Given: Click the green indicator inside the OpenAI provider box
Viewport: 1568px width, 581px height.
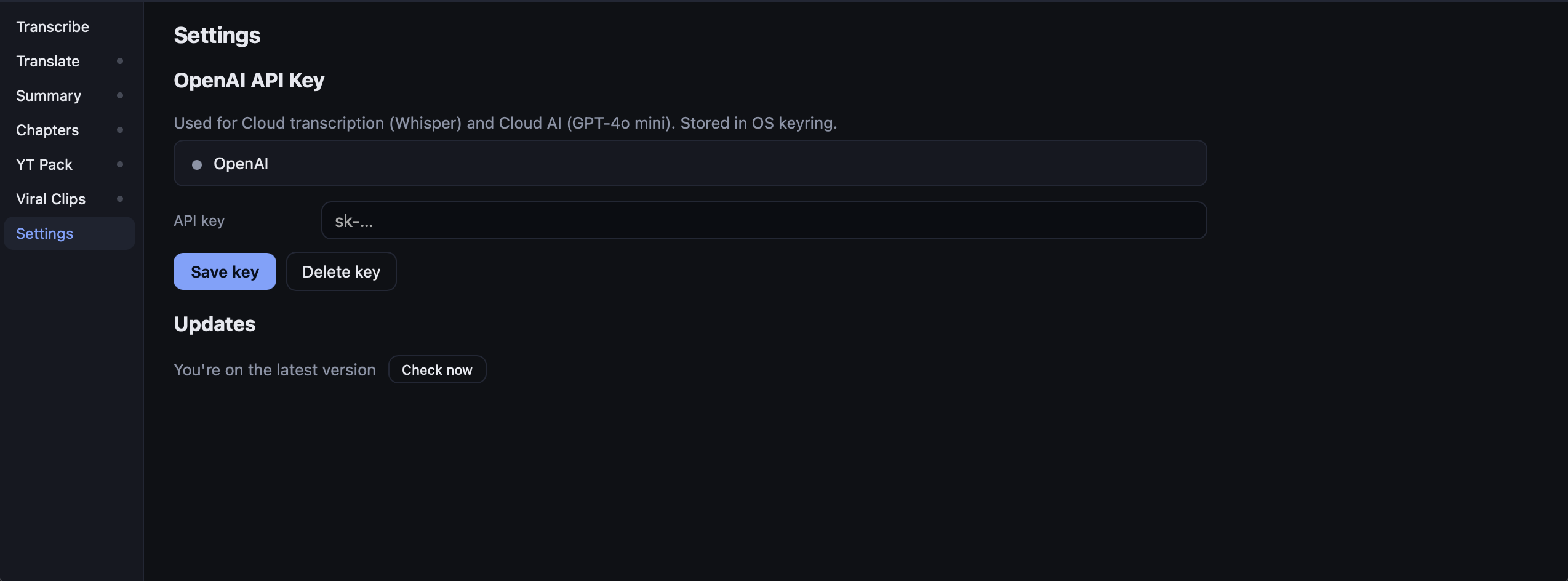Looking at the screenshot, I should tap(196, 164).
